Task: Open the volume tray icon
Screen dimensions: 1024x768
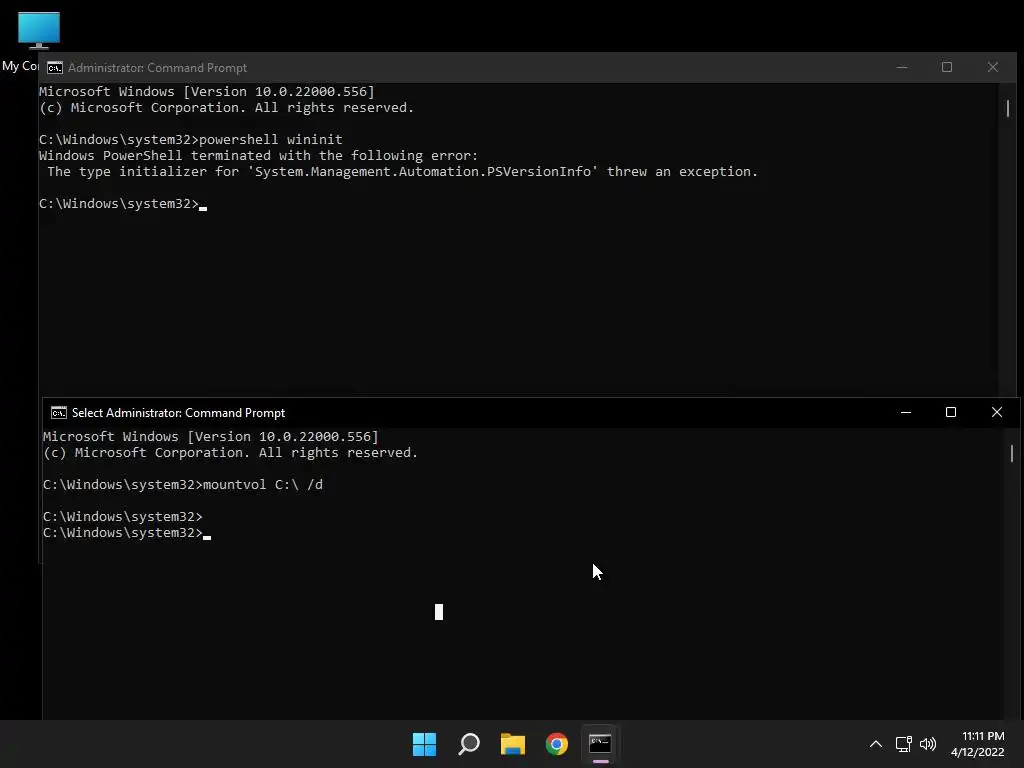Action: (x=927, y=744)
